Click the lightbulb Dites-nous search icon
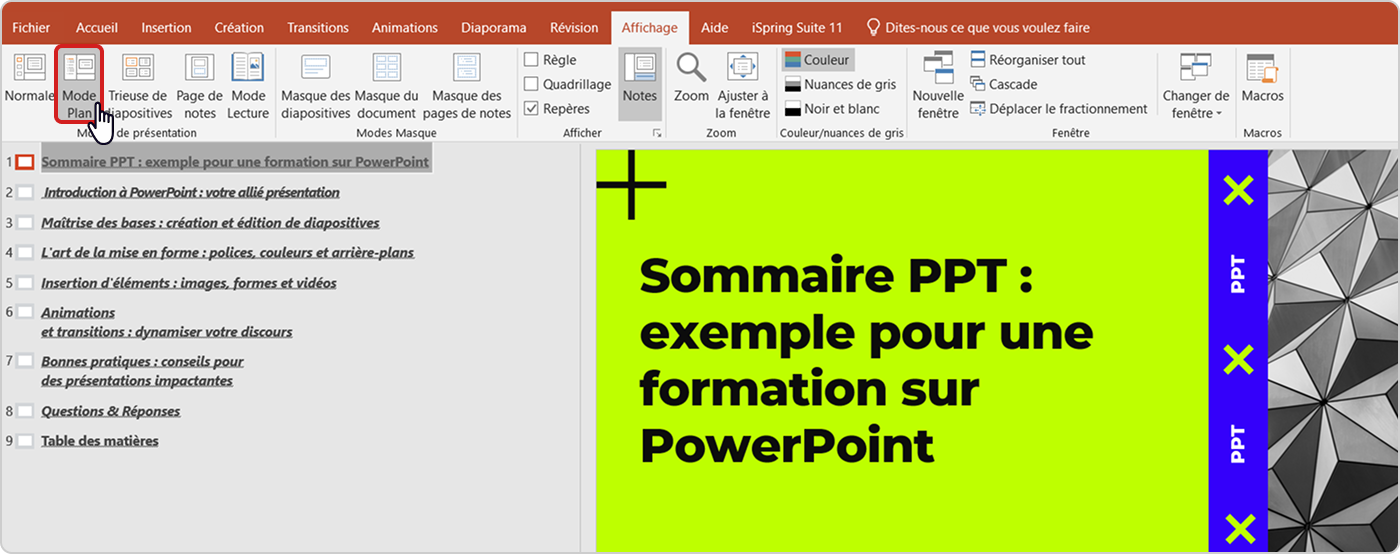This screenshot has width=1400, height=554. coord(873,27)
